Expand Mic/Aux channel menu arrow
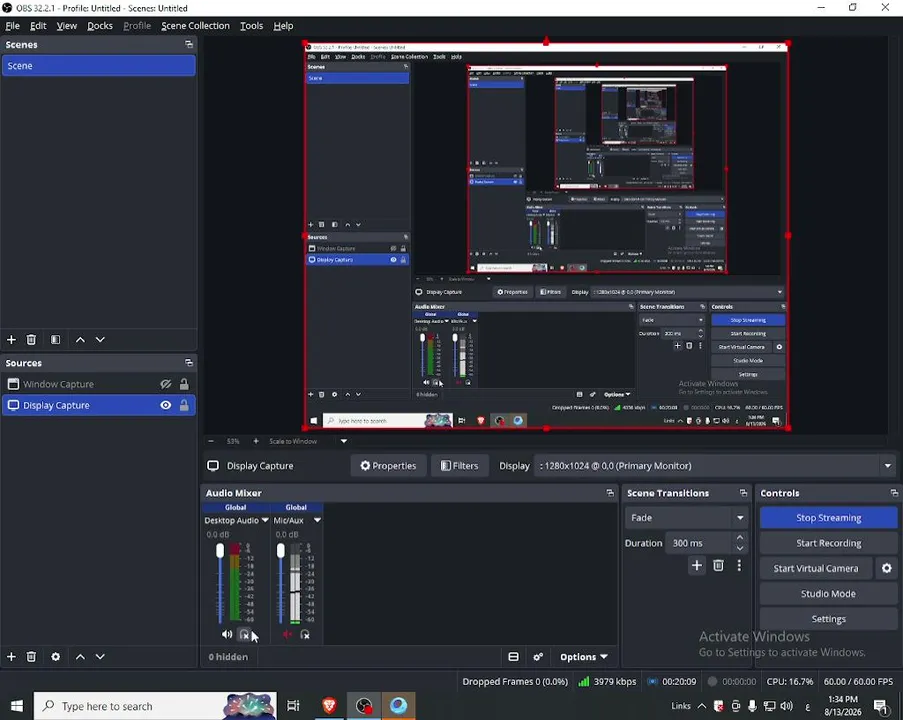Screen dimensions: 903x720 point(317,520)
